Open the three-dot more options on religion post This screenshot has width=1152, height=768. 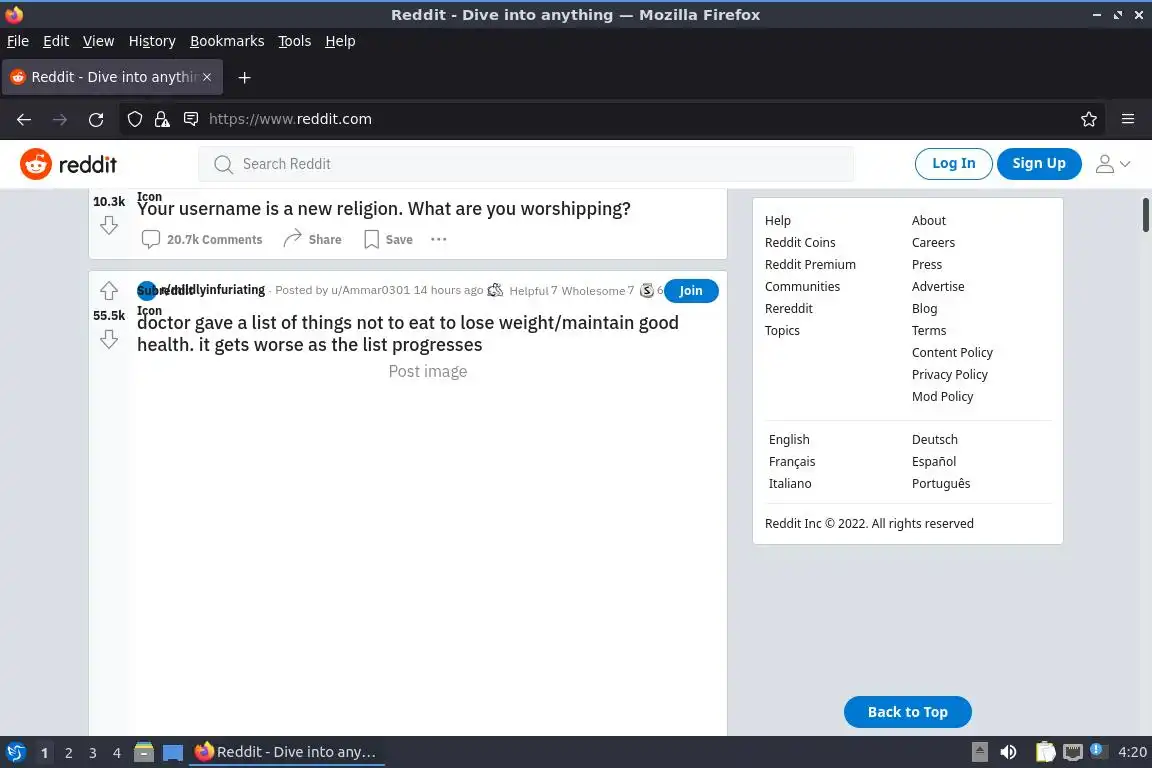point(439,240)
